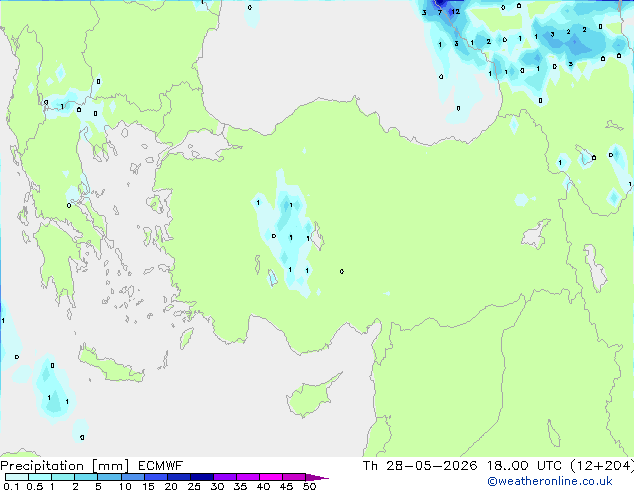This screenshot has width=634, height=490.
Task: Click the '7' precipitation value on map
Action: click(x=440, y=13)
